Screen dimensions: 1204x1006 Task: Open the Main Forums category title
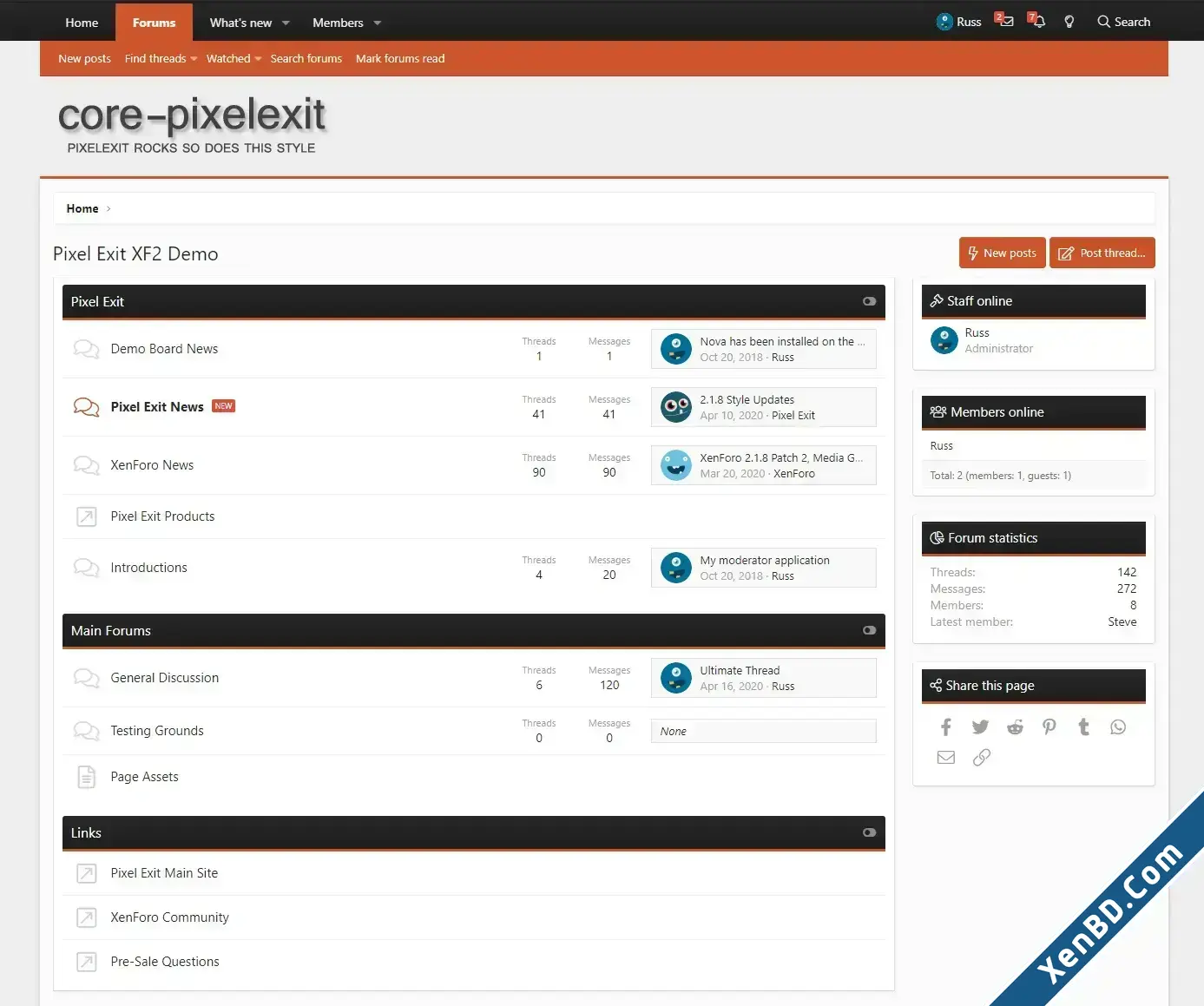[x=111, y=630]
